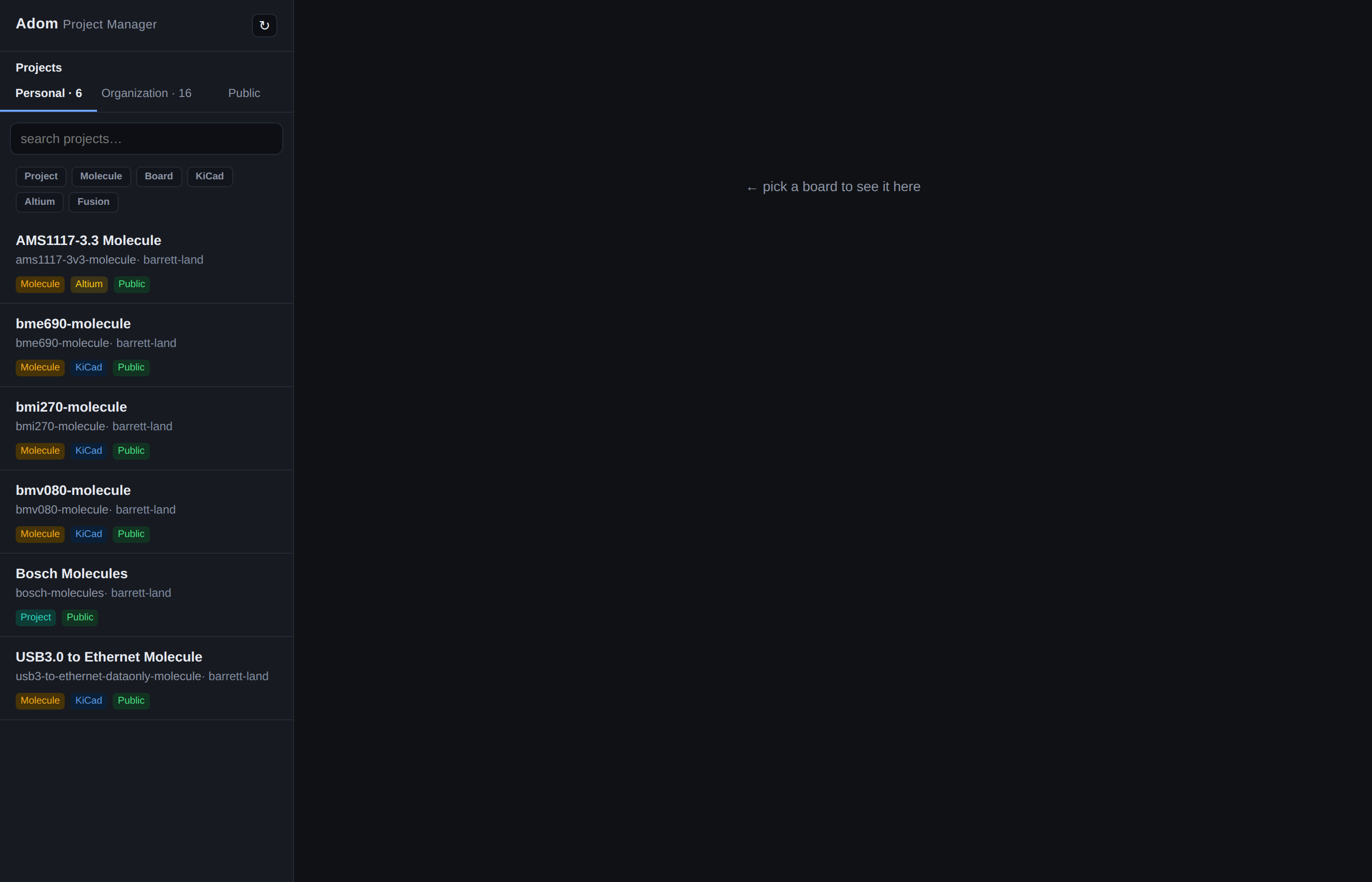Click the Project Manager header text

[x=110, y=24]
